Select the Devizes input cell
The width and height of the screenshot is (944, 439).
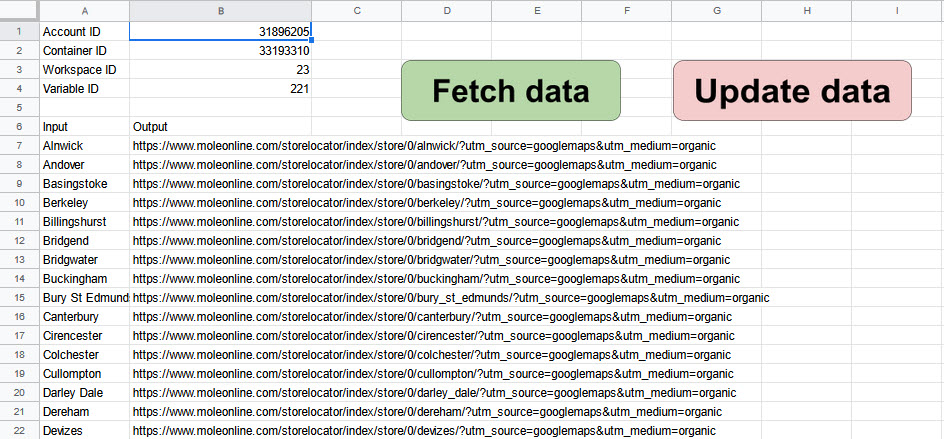click(x=84, y=430)
